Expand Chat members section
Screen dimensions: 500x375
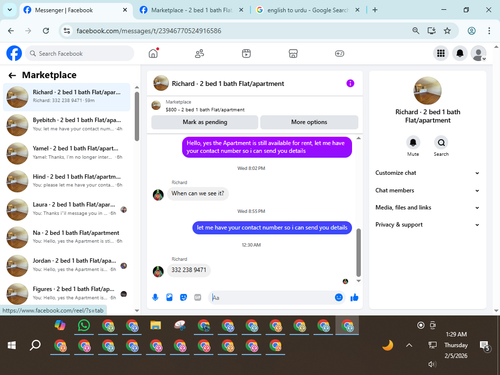(x=427, y=190)
